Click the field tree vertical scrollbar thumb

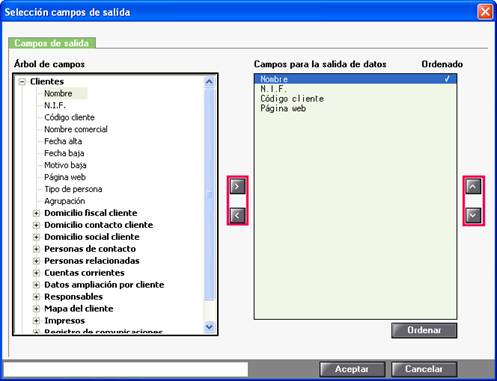pyautogui.click(x=209, y=194)
